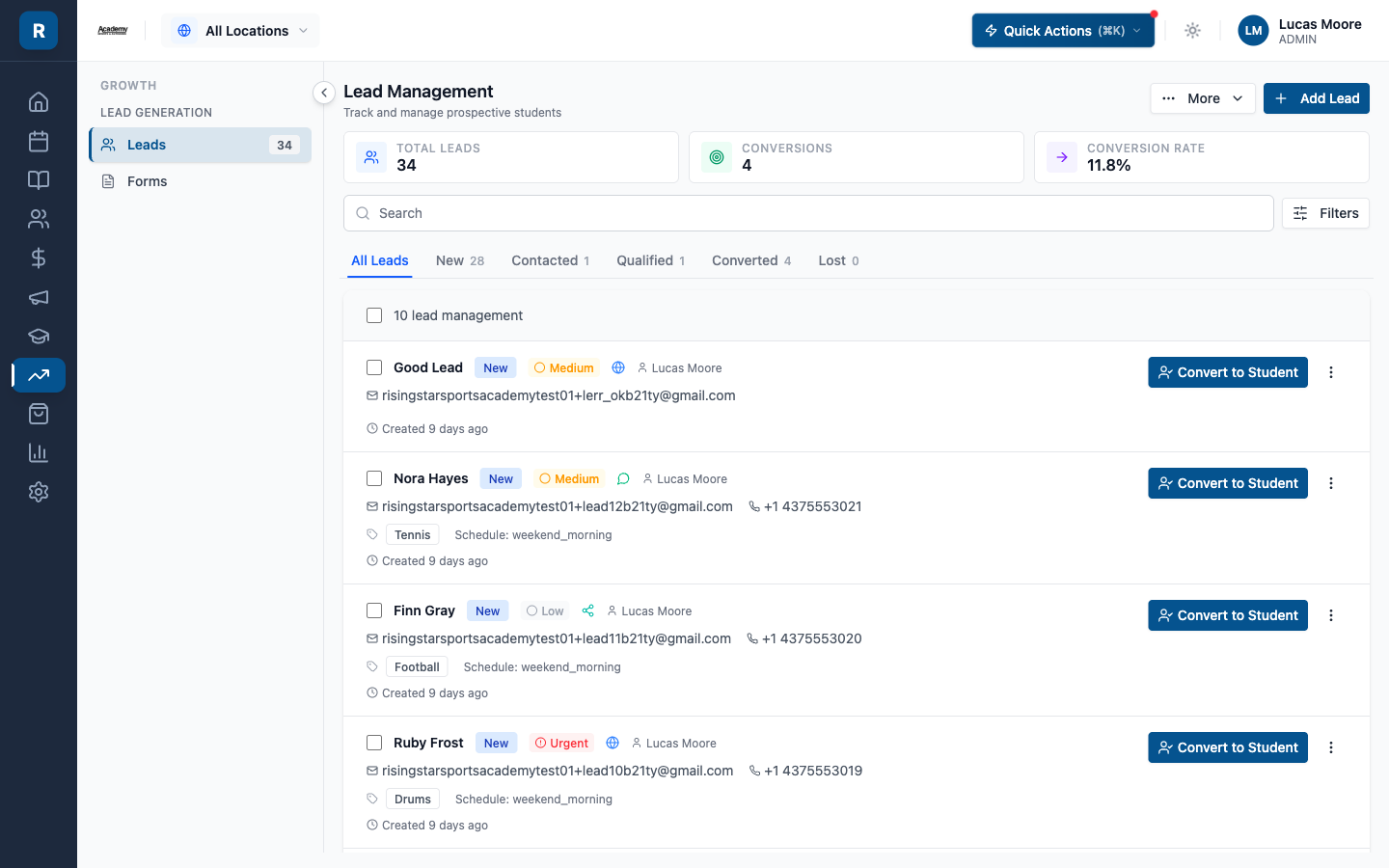Click the globe source icon for Good Lead
This screenshot has height=868, width=1389.
[618, 367]
